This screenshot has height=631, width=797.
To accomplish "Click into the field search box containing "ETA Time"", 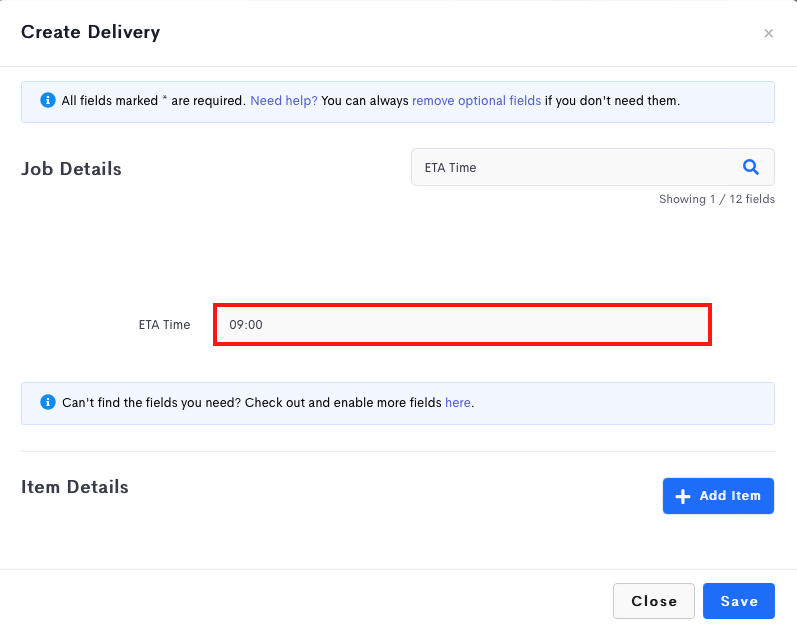I will click(x=593, y=167).
